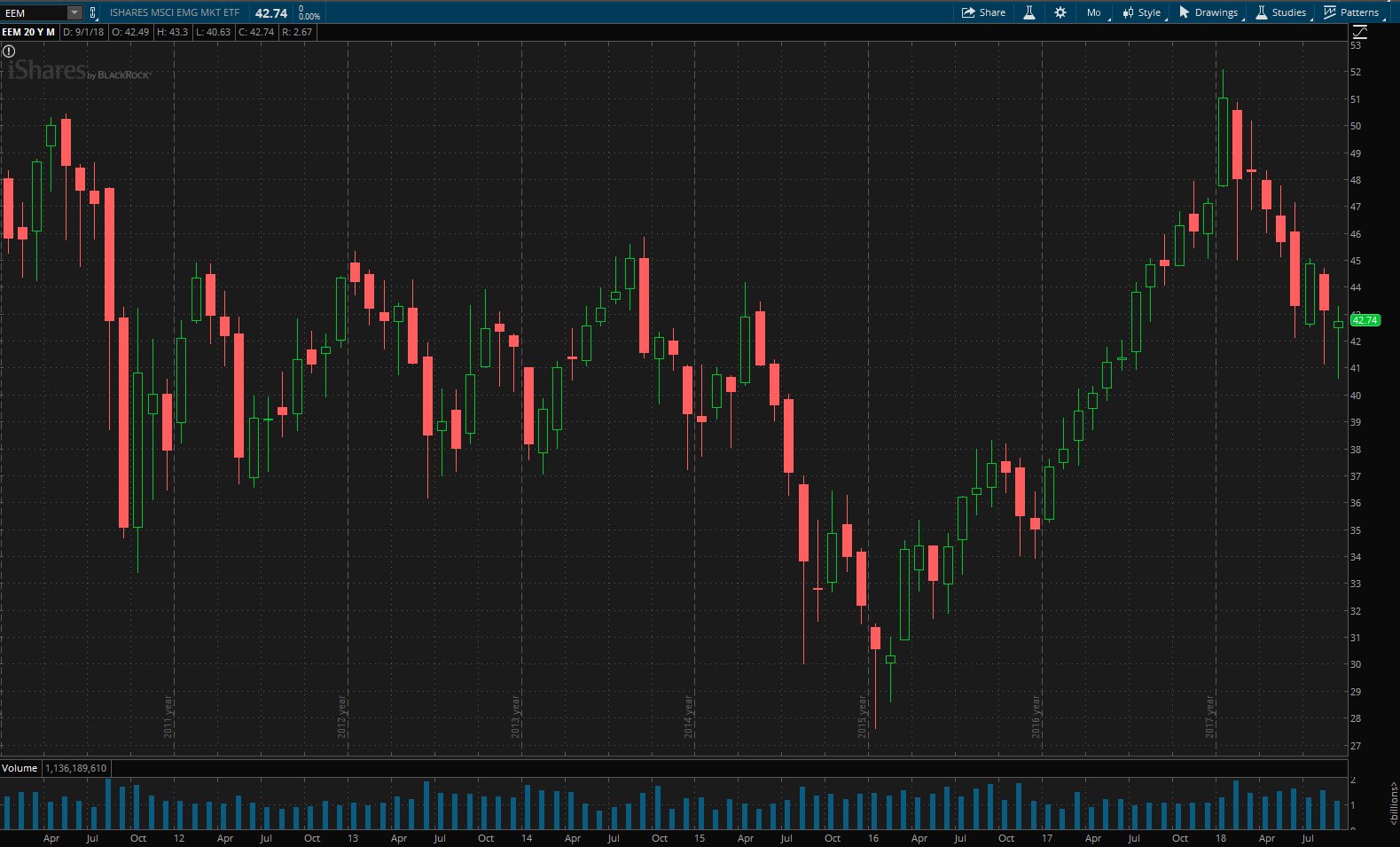Open the Style dropdown menu
1400x847 pixels.
[x=1143, y=12]
